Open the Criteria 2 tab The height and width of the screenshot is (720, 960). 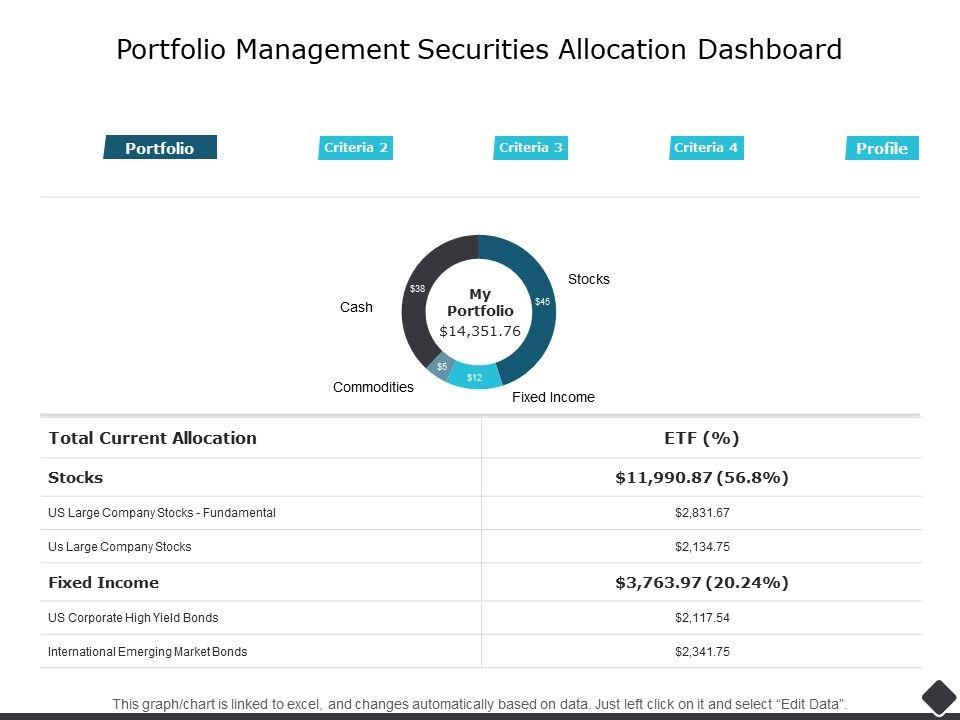pyautogui.click(x=355, y=148)
